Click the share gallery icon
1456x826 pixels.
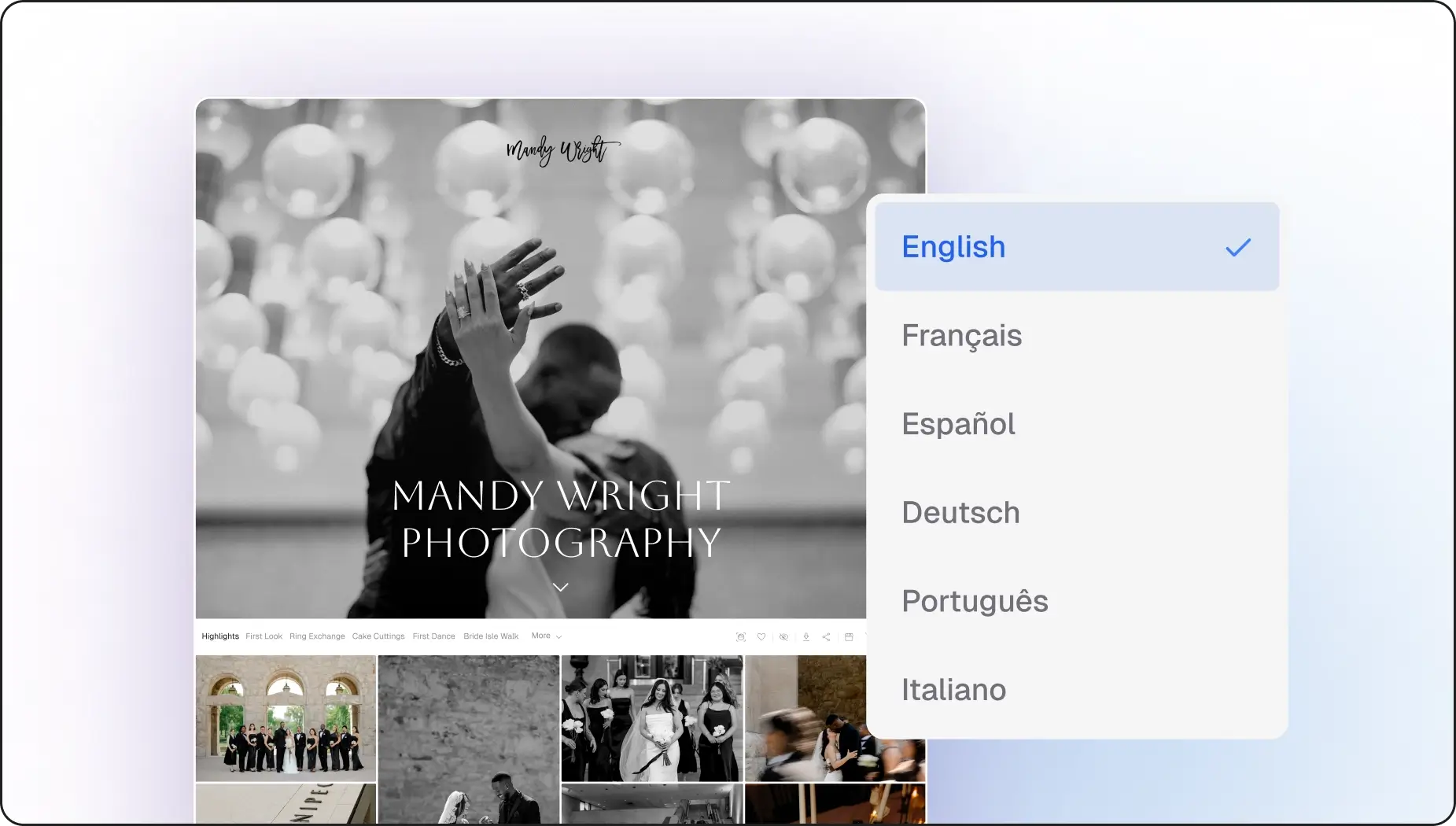click(x=826, y=637)
